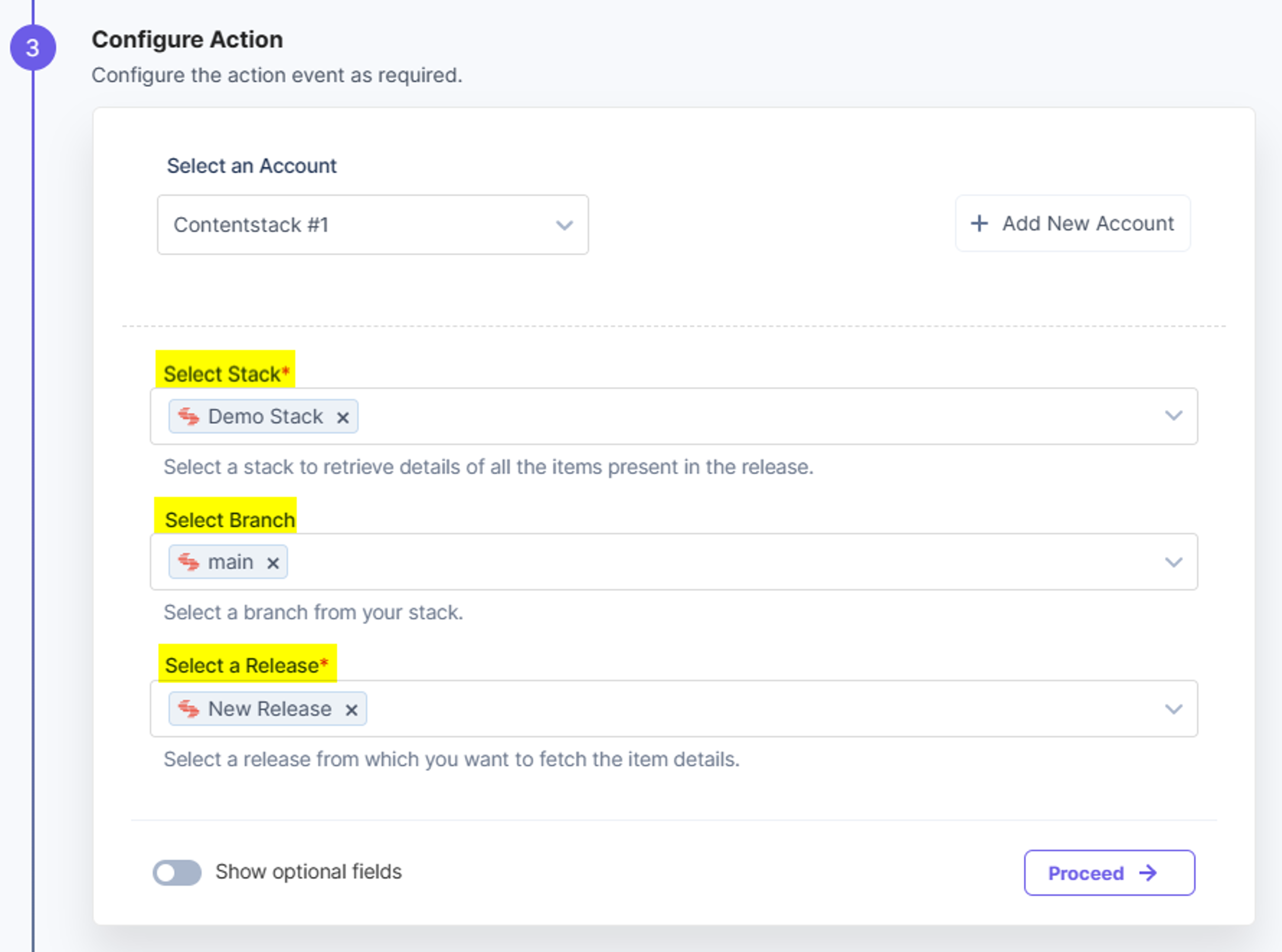Remove the New Release tag

352,710
